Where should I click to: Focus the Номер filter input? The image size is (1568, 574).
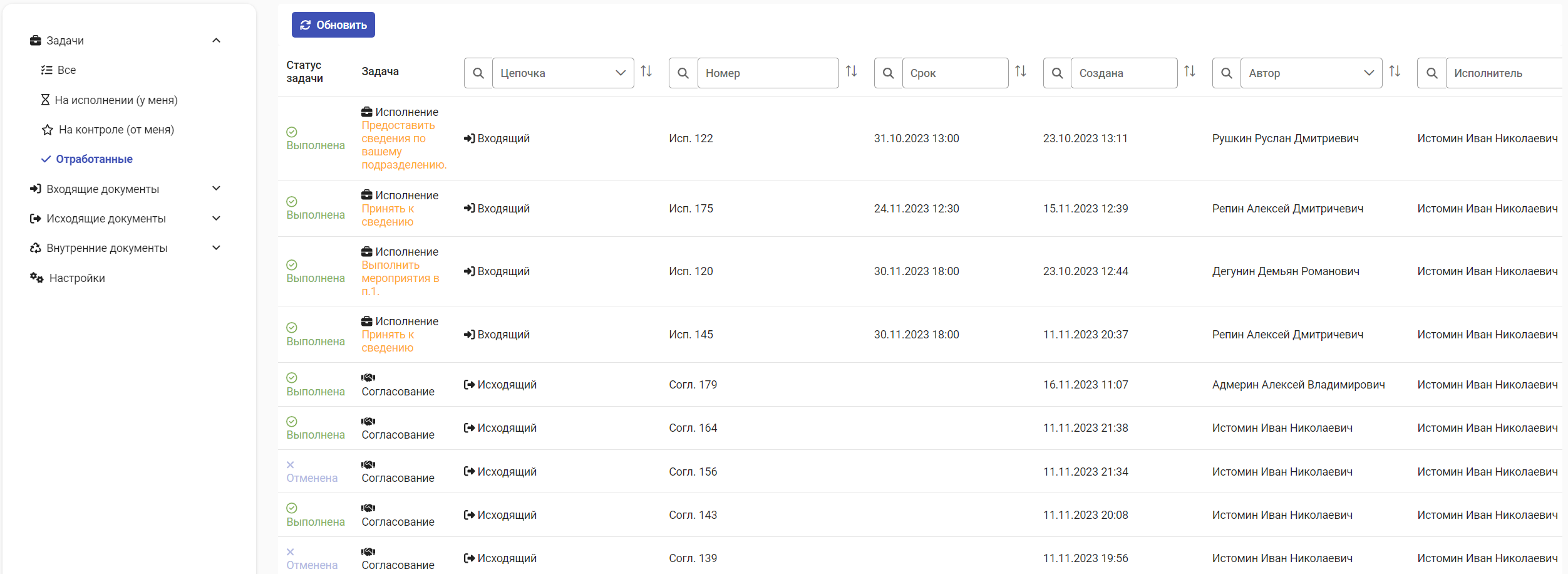pos(768,73)
